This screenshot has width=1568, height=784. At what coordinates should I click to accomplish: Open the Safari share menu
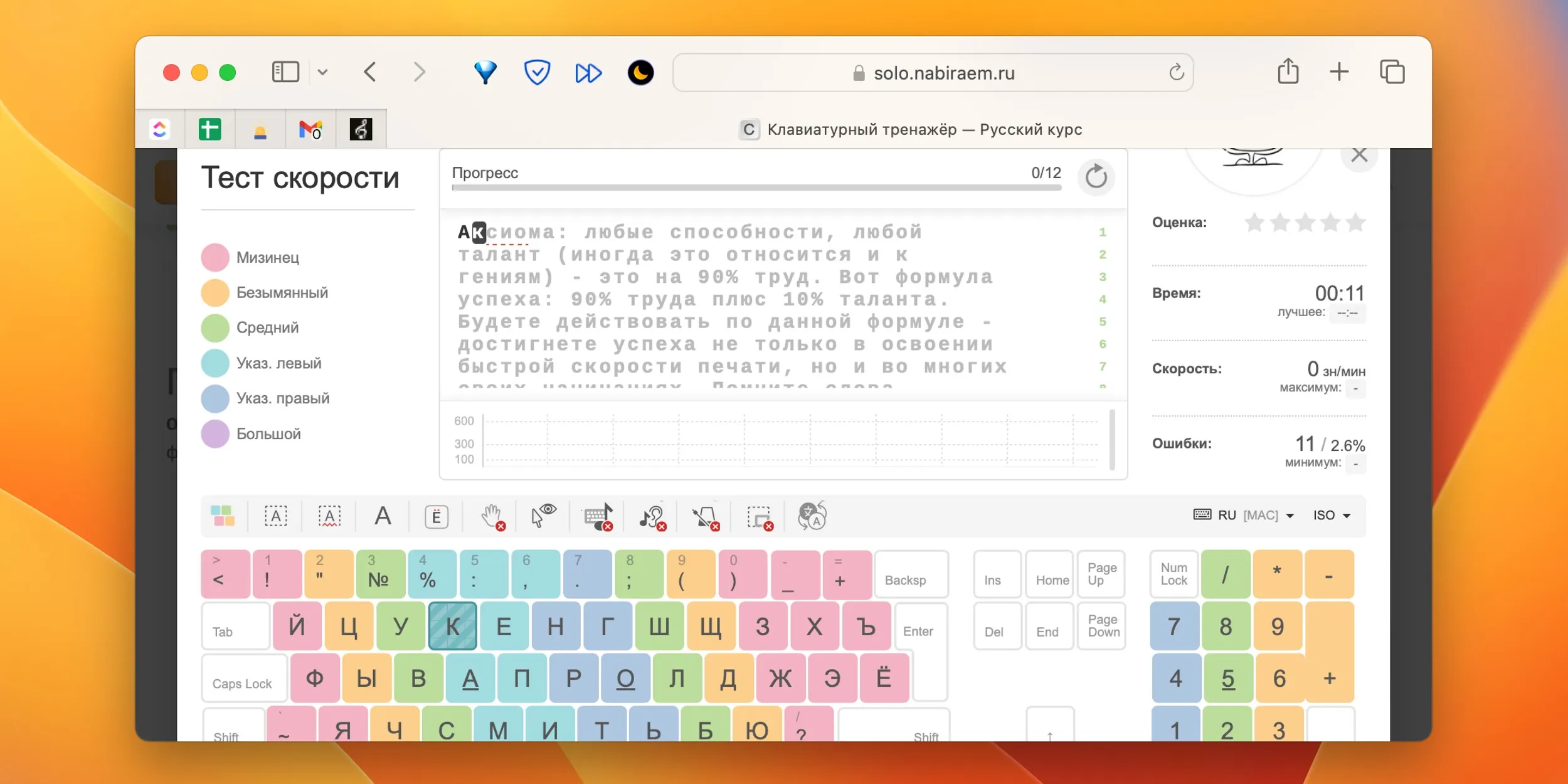pyautogui.click(x=1288, y=71)
